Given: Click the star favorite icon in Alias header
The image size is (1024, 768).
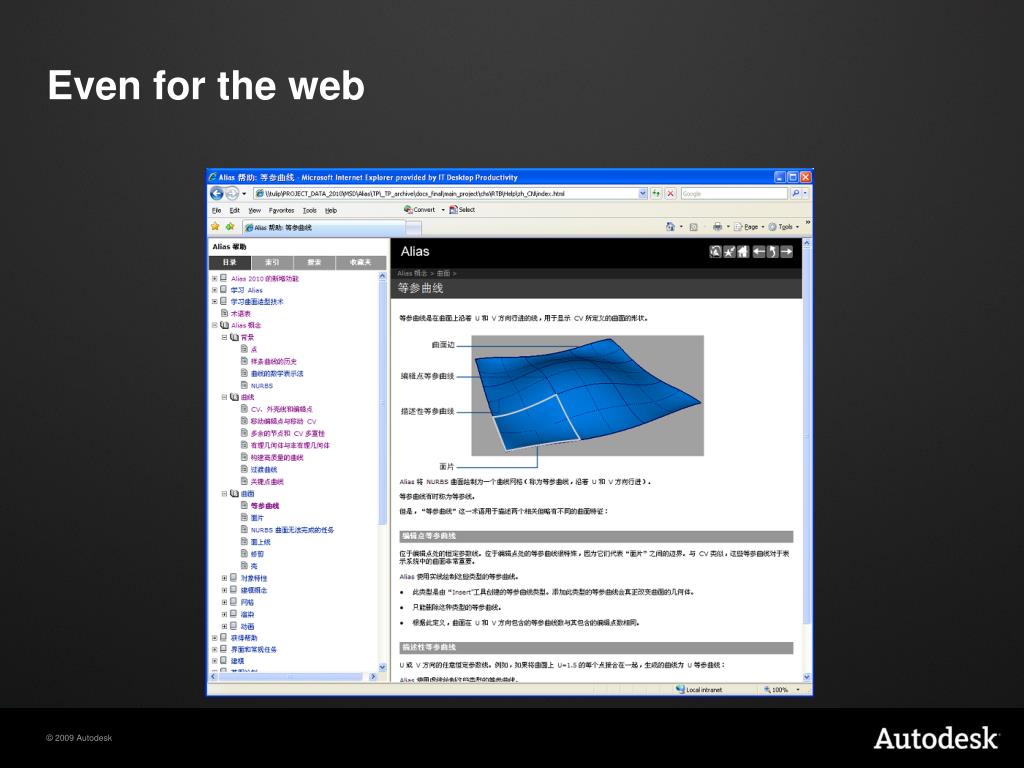Looking at the screenshot, I should point(729,251).
